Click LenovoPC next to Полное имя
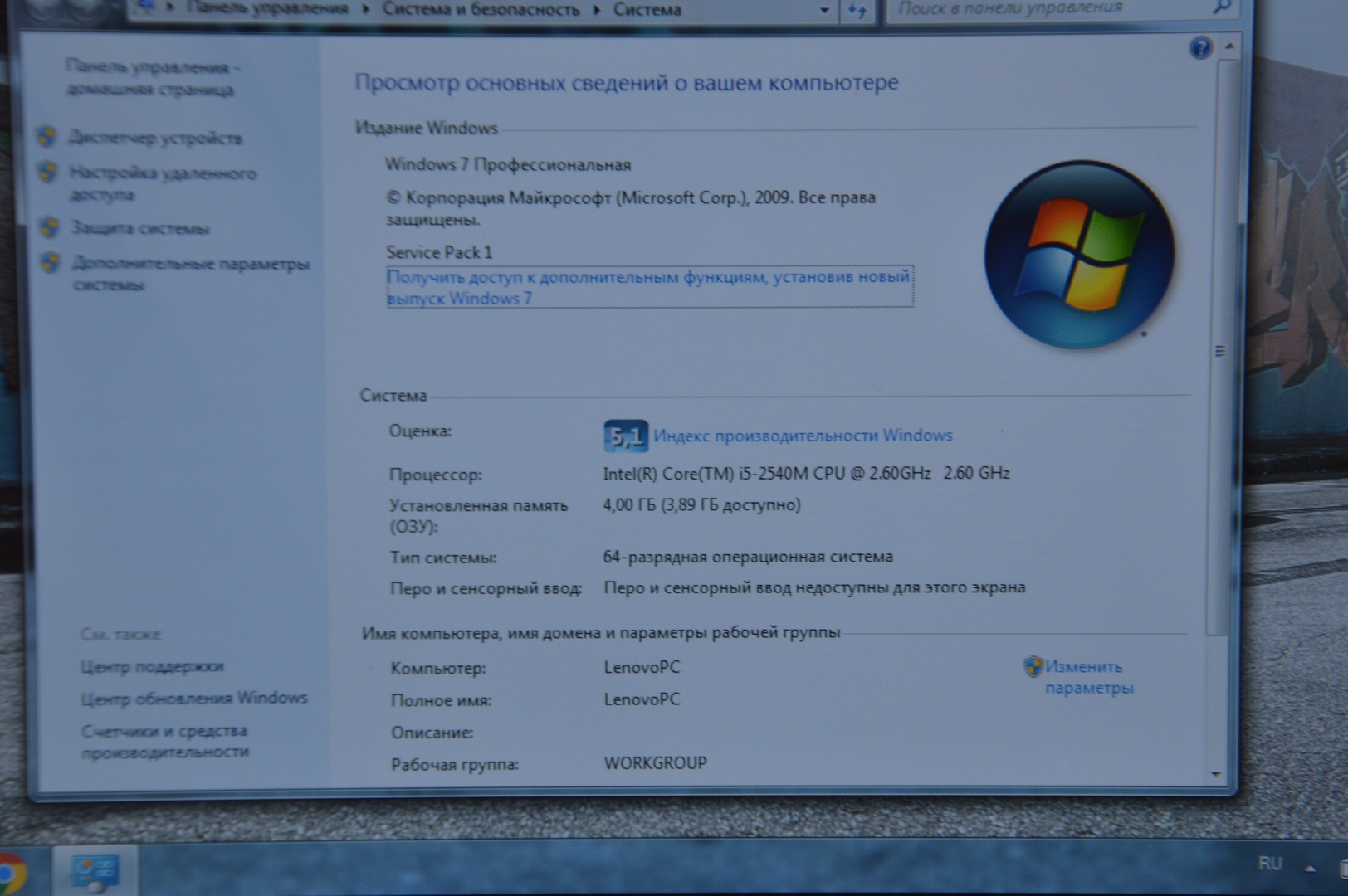The height and width of the screenshot is (896, 1348). 642,699
